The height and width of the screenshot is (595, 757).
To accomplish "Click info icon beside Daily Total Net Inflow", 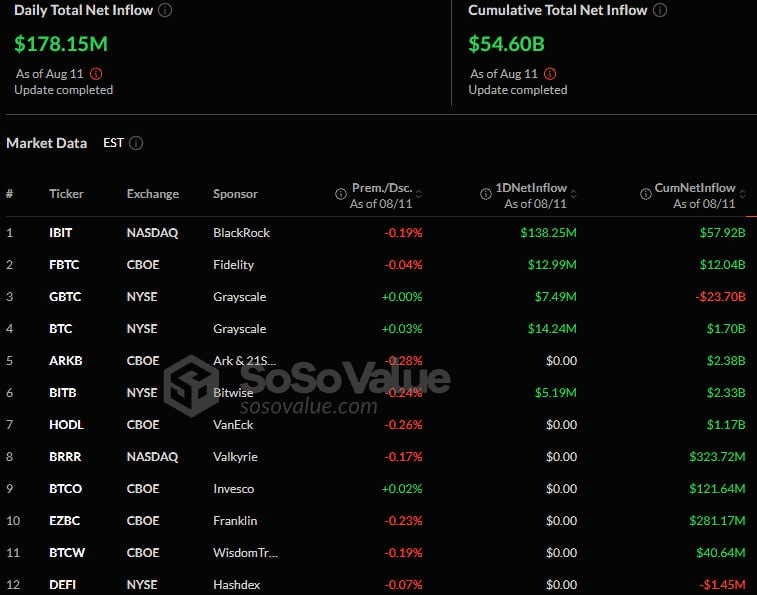I will click(x=165, y=10).
